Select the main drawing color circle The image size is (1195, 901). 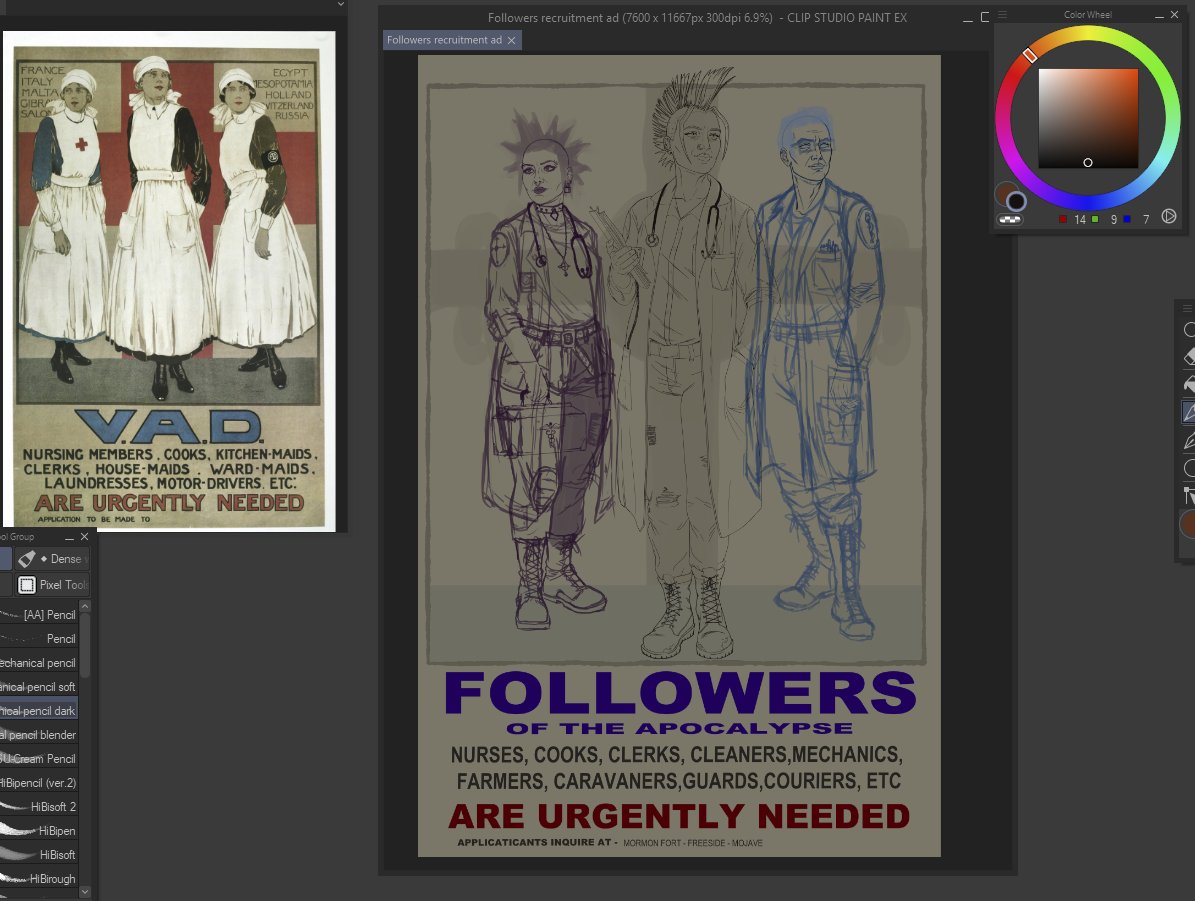1016,201
